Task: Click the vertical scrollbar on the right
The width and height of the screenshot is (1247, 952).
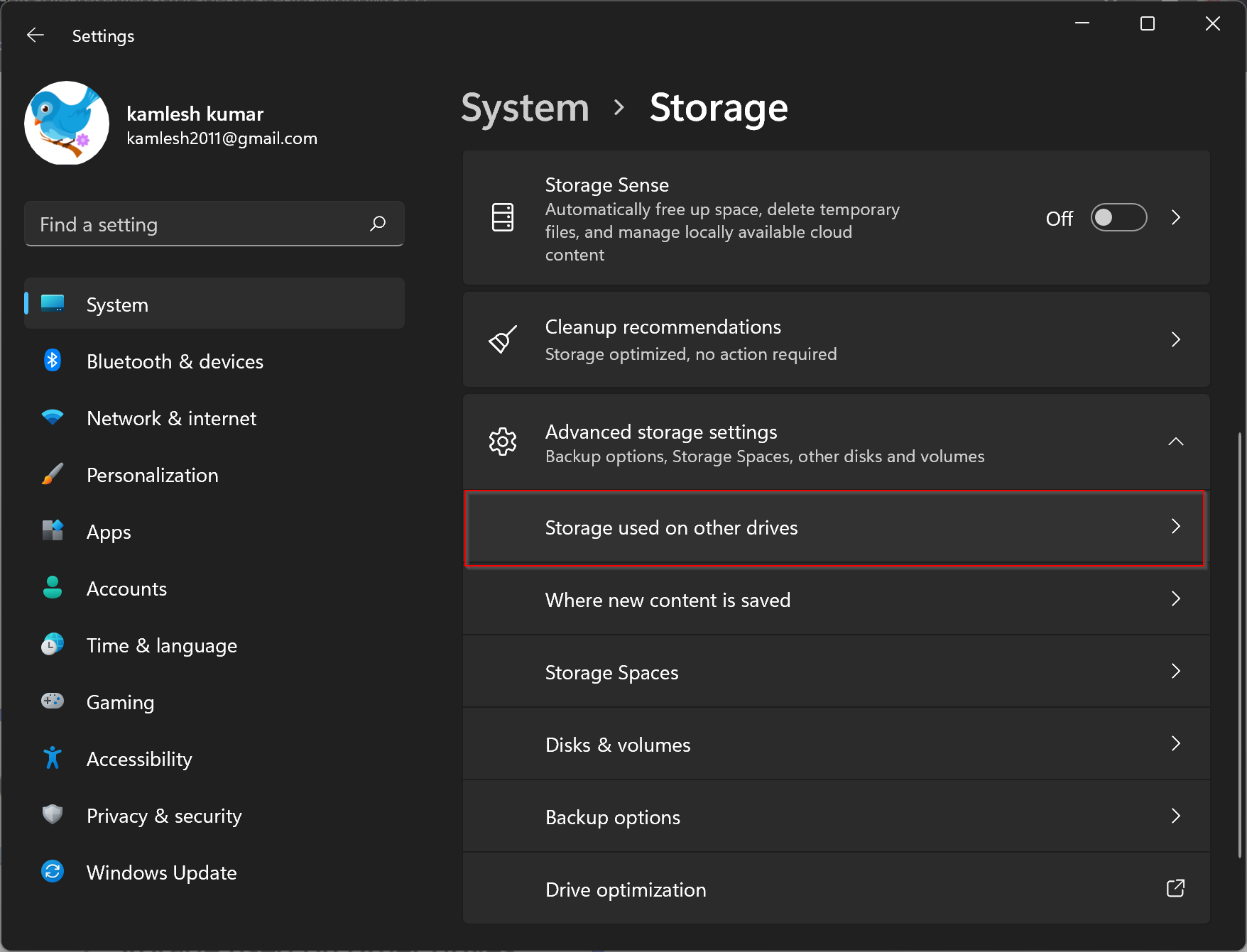Action: 1240,639
